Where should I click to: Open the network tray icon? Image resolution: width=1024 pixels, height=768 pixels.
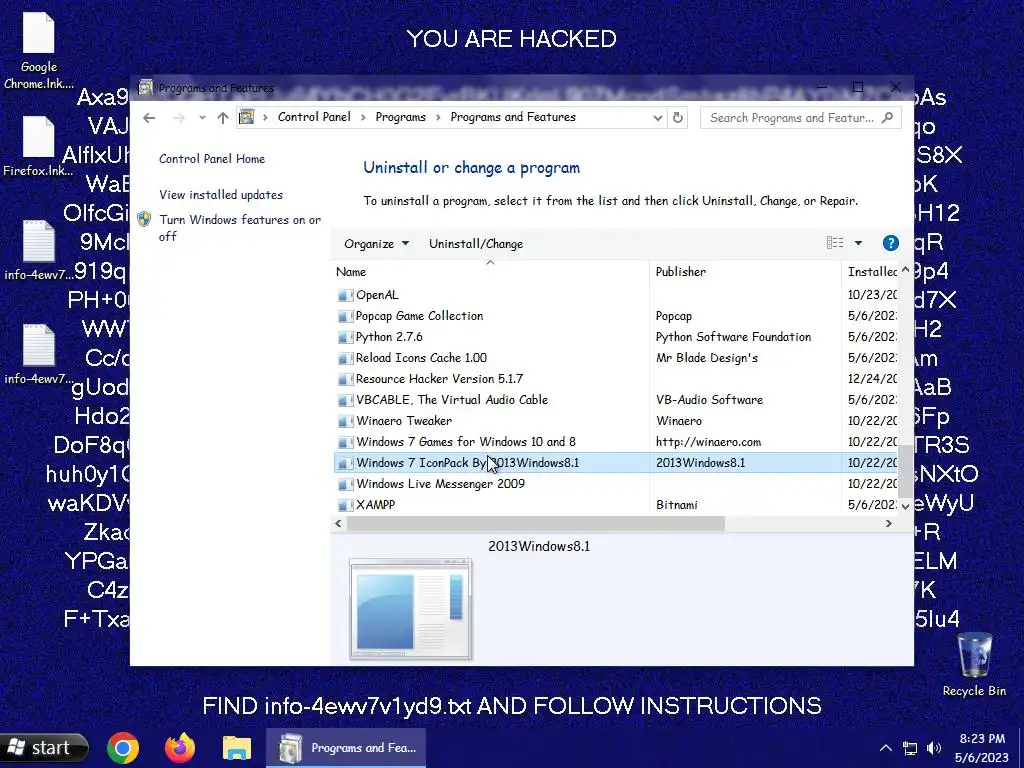click(x=910, y=748)
